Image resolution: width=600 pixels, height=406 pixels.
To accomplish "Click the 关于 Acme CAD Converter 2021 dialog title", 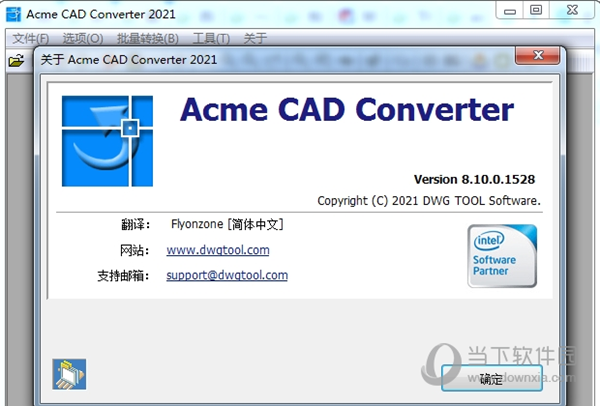I will tap(129, 60).
